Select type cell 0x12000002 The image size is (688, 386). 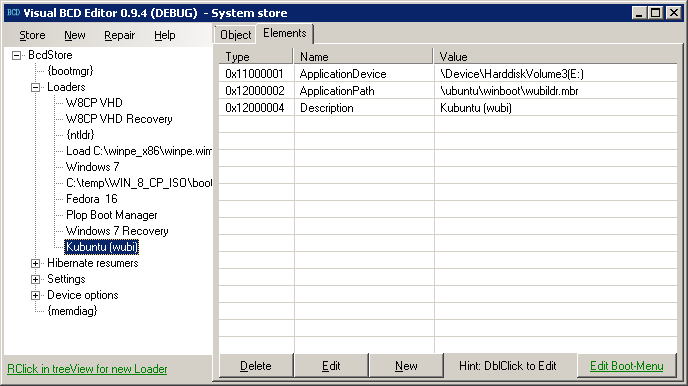tap(256, 91)
